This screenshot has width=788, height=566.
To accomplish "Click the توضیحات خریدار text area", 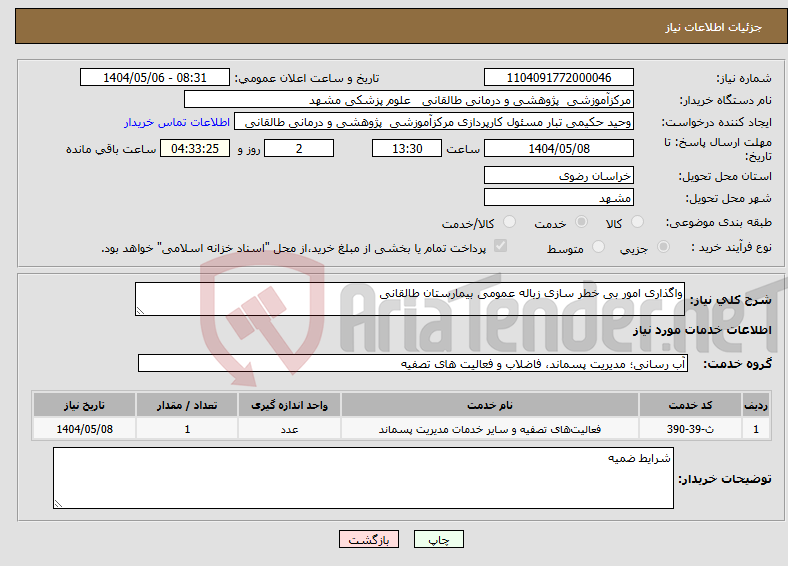I will click(x=363, y=478).
